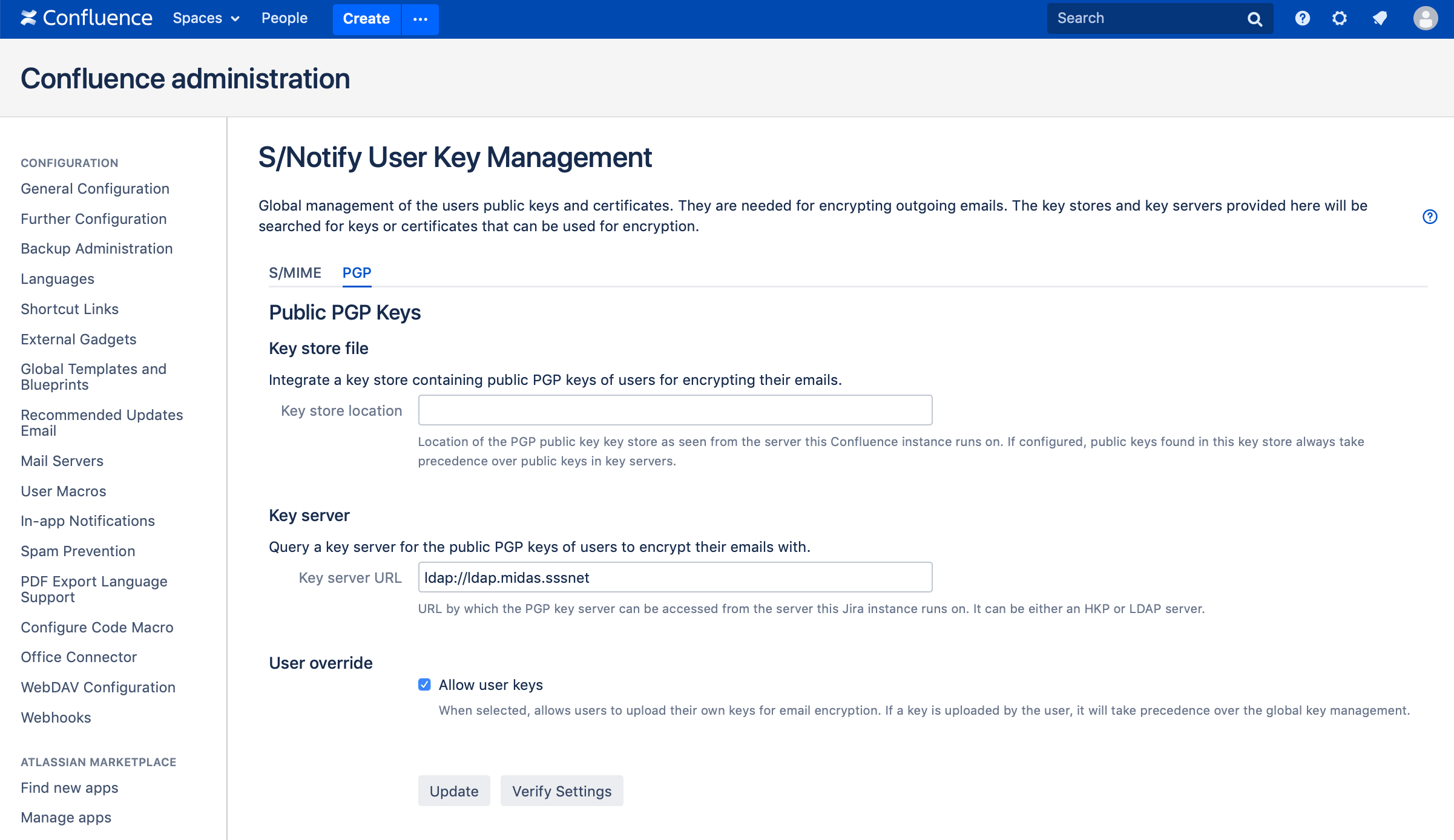1454x840 pixels.
Task: Select the PGP tab
Action: tap(357, 273)
